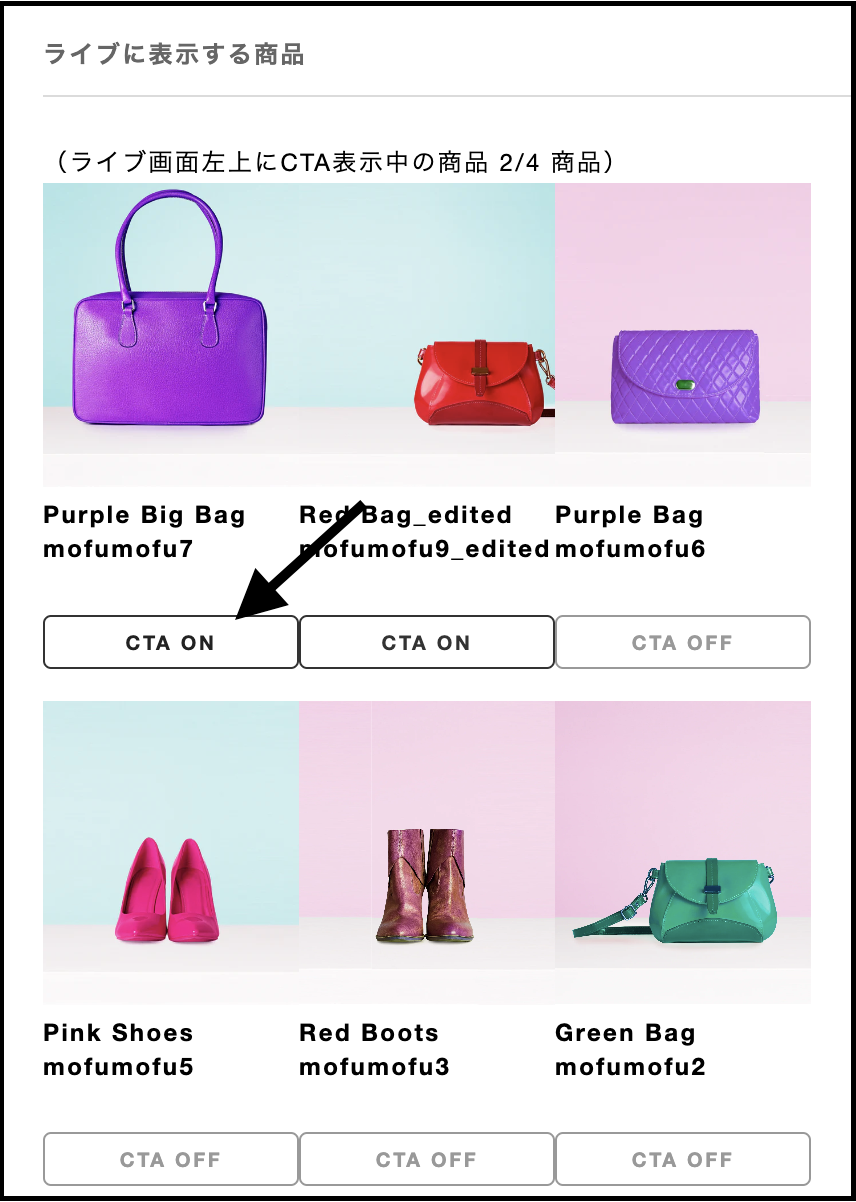Screen dimensions: 856x1202
Task: Click the Purple Big Bag product name
Action: (x=145, y=516)
